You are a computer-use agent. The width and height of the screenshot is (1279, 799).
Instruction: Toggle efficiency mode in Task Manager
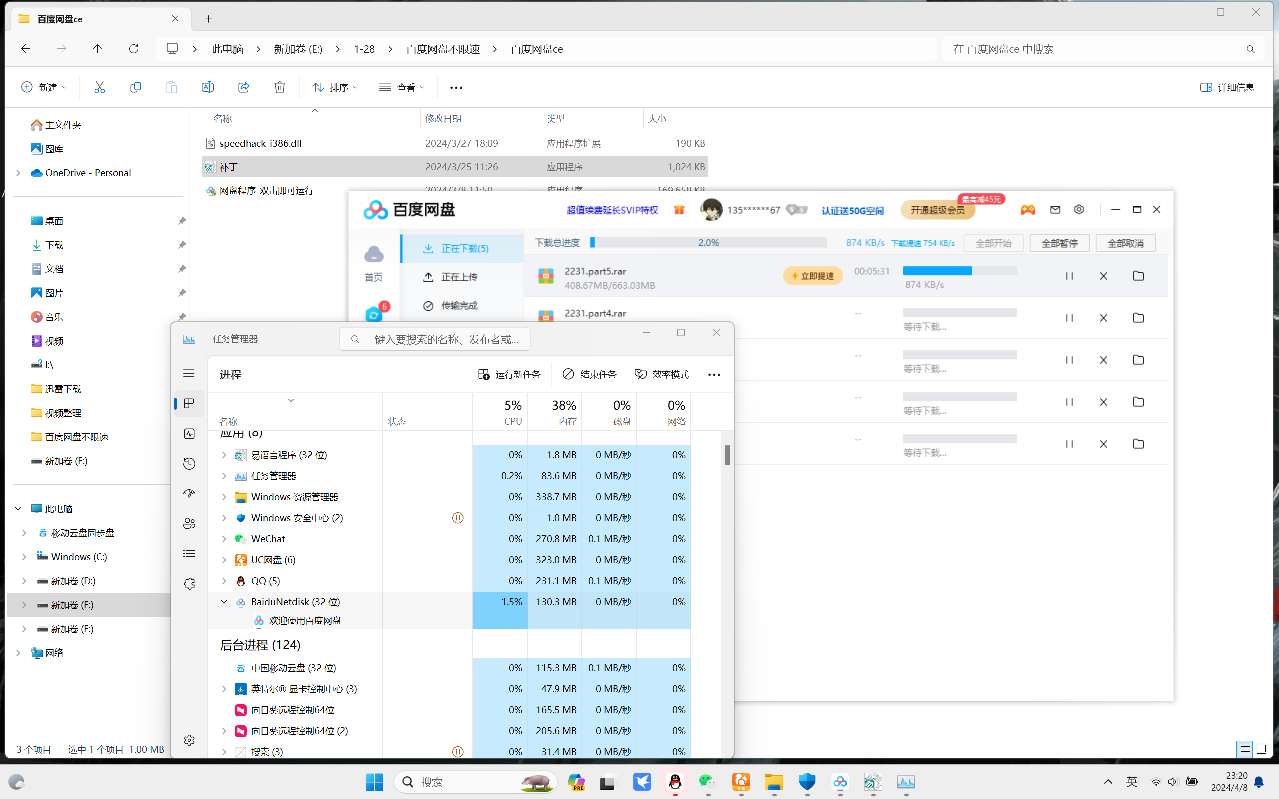point(662,374)
